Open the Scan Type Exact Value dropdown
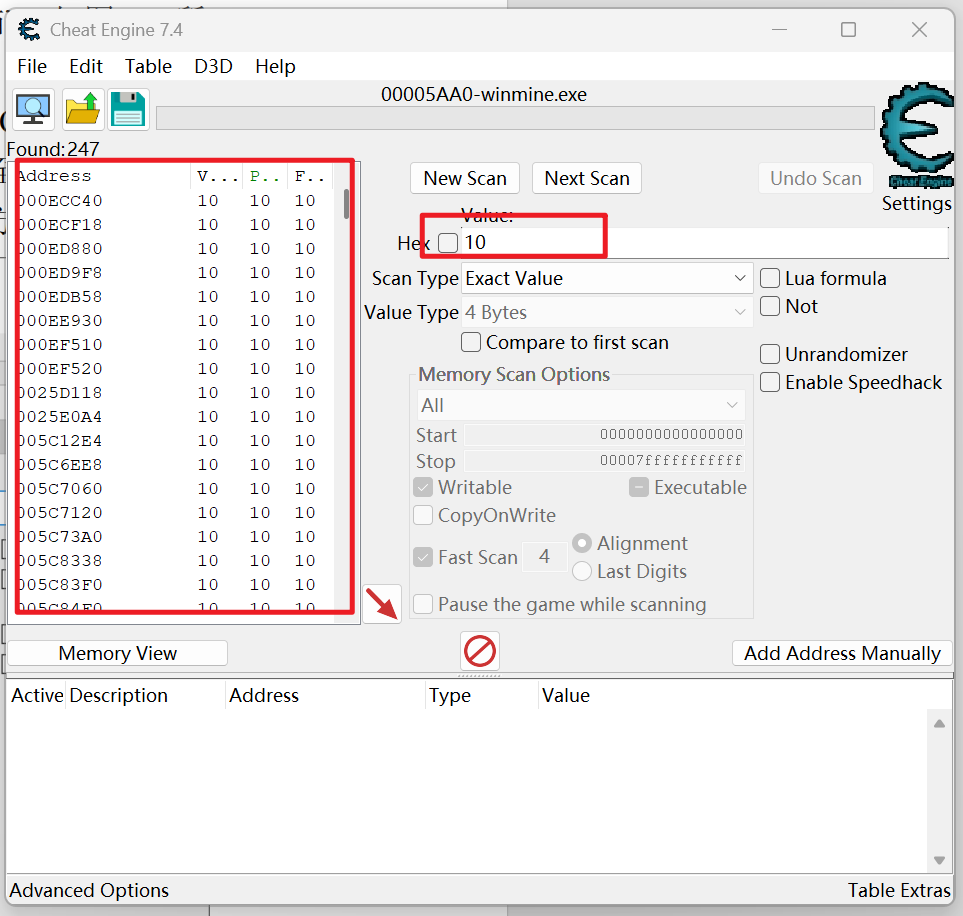Image resolution: width=963 pixels, height=916 pixels. click(x=607, y=278)
